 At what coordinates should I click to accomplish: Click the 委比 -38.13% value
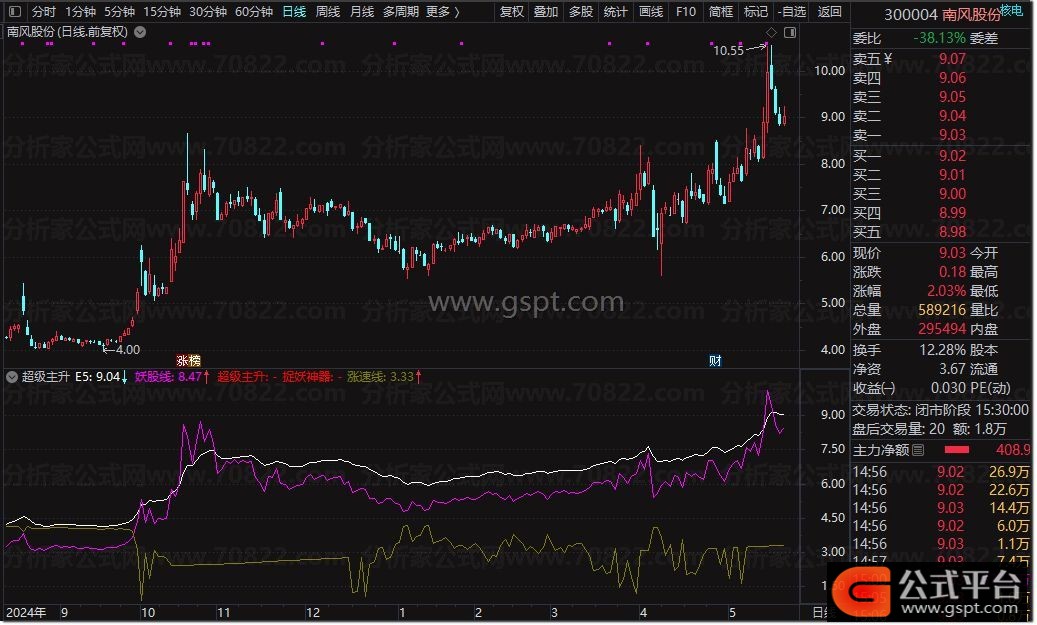pos(939,38)
